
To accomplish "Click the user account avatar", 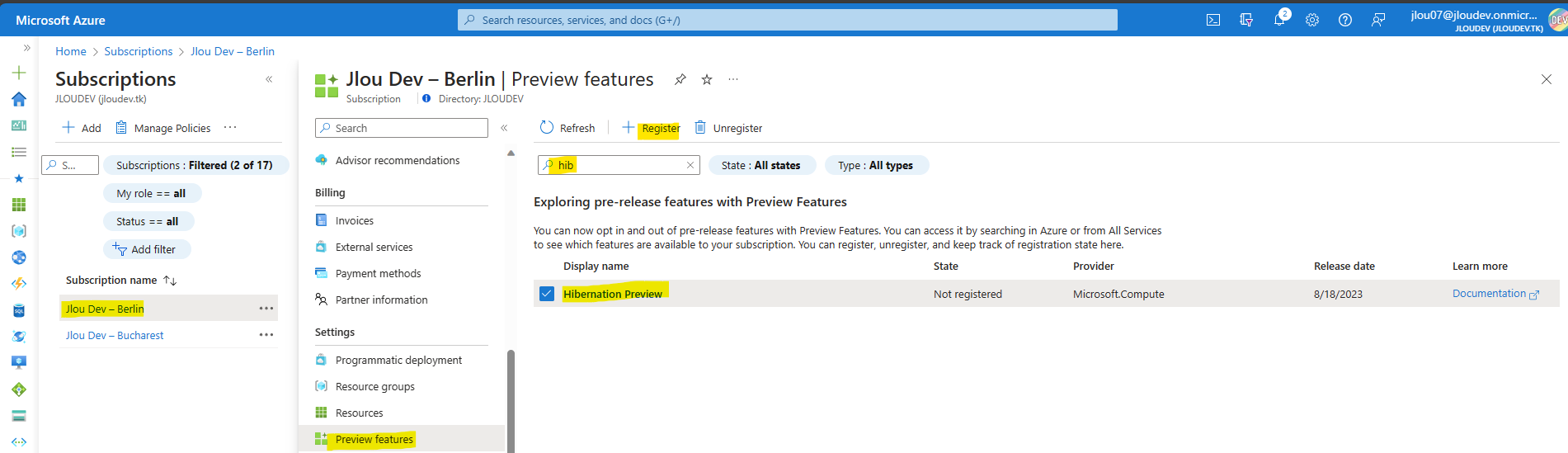I will [1557, 20].
